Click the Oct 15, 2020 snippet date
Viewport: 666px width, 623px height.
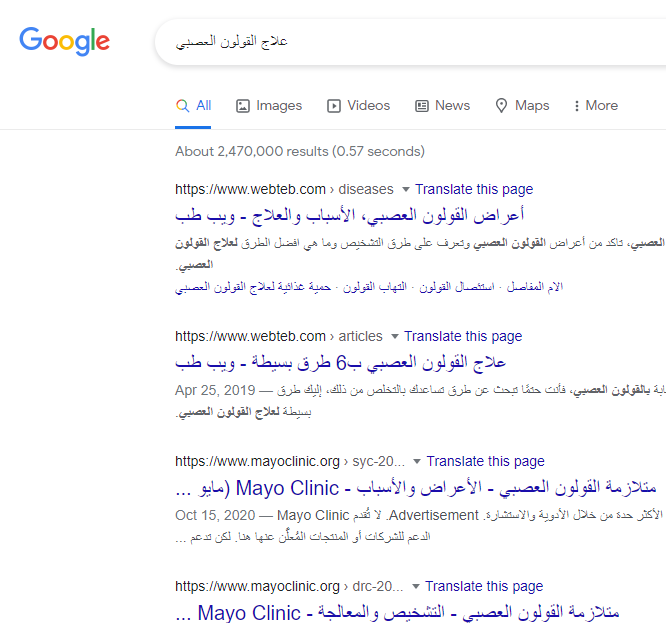click(x=215, y=515)
